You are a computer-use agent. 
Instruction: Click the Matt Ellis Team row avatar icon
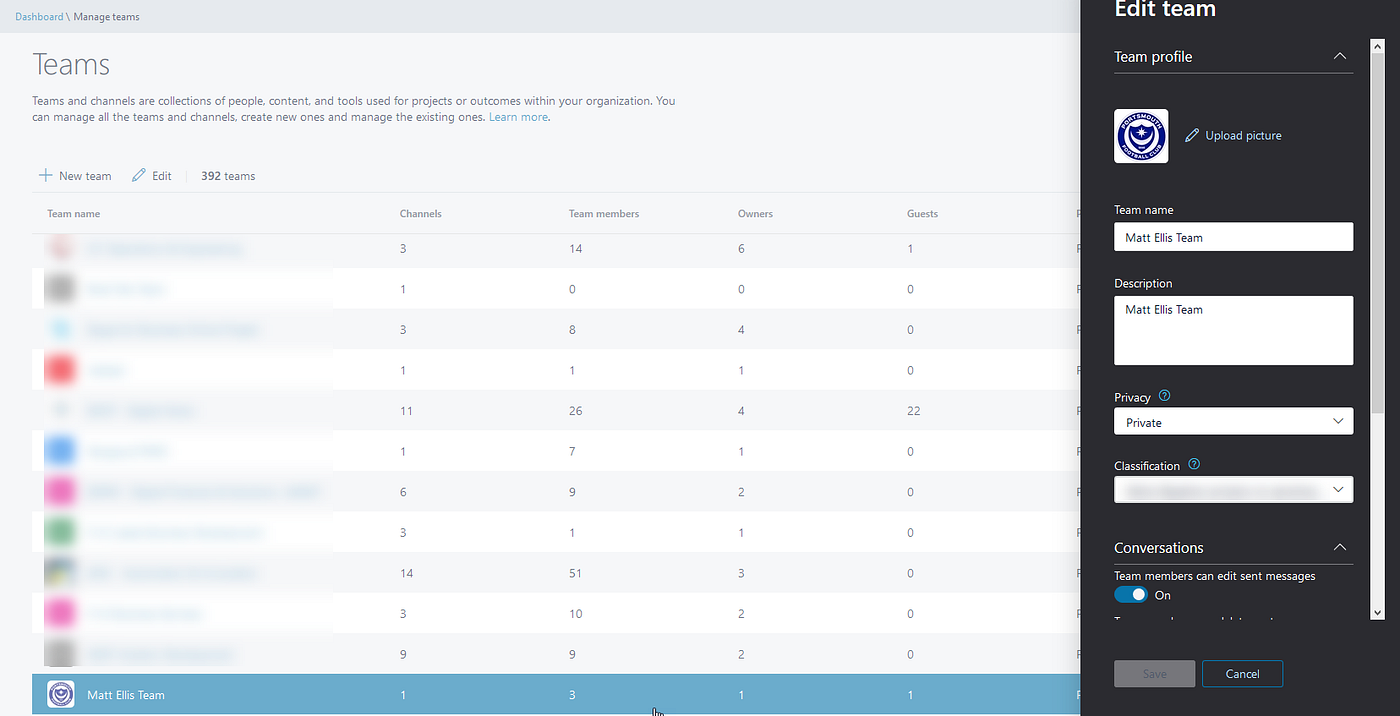[x=61, y=694]
